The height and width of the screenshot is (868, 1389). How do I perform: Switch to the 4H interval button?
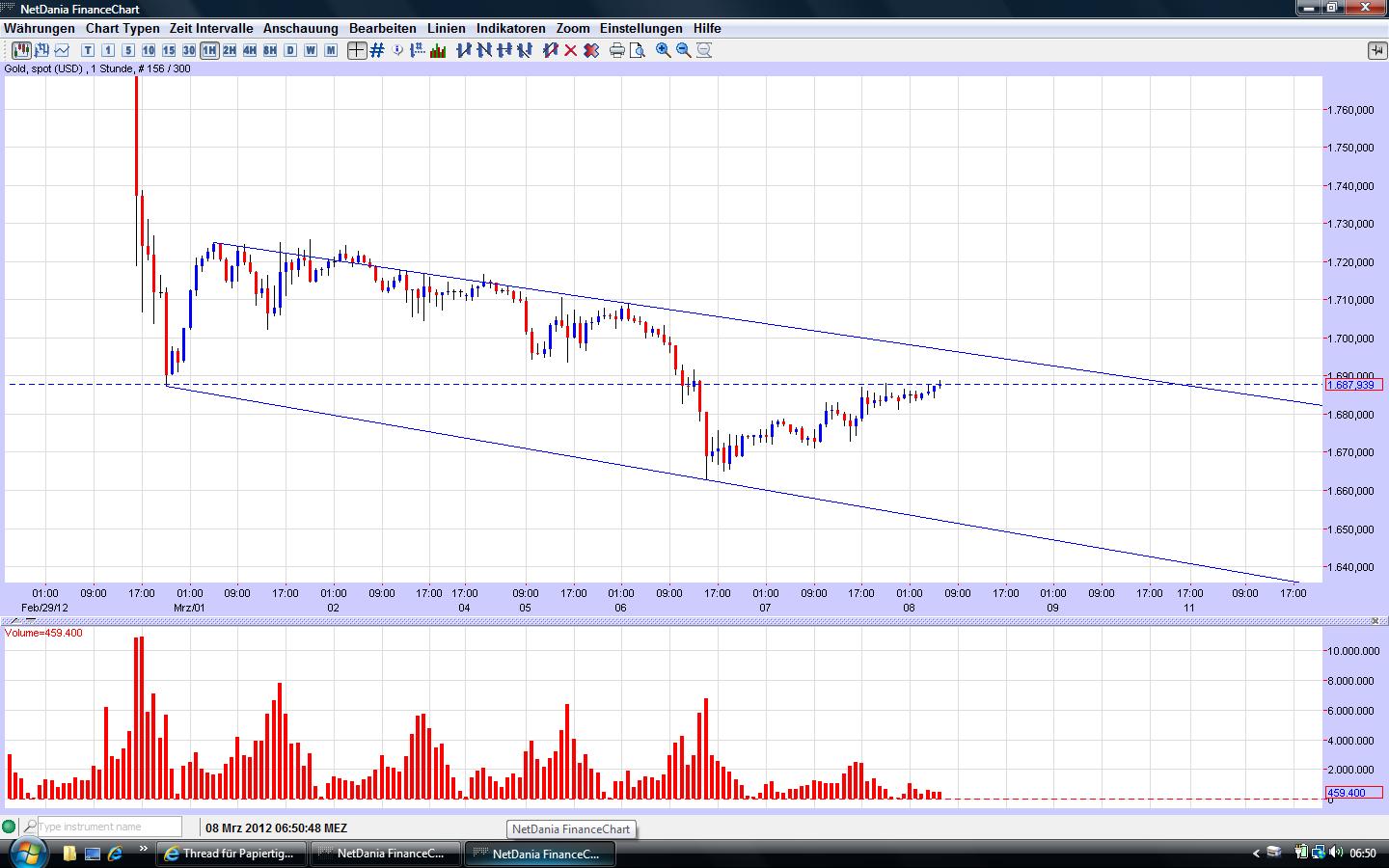tap(250, 50)
